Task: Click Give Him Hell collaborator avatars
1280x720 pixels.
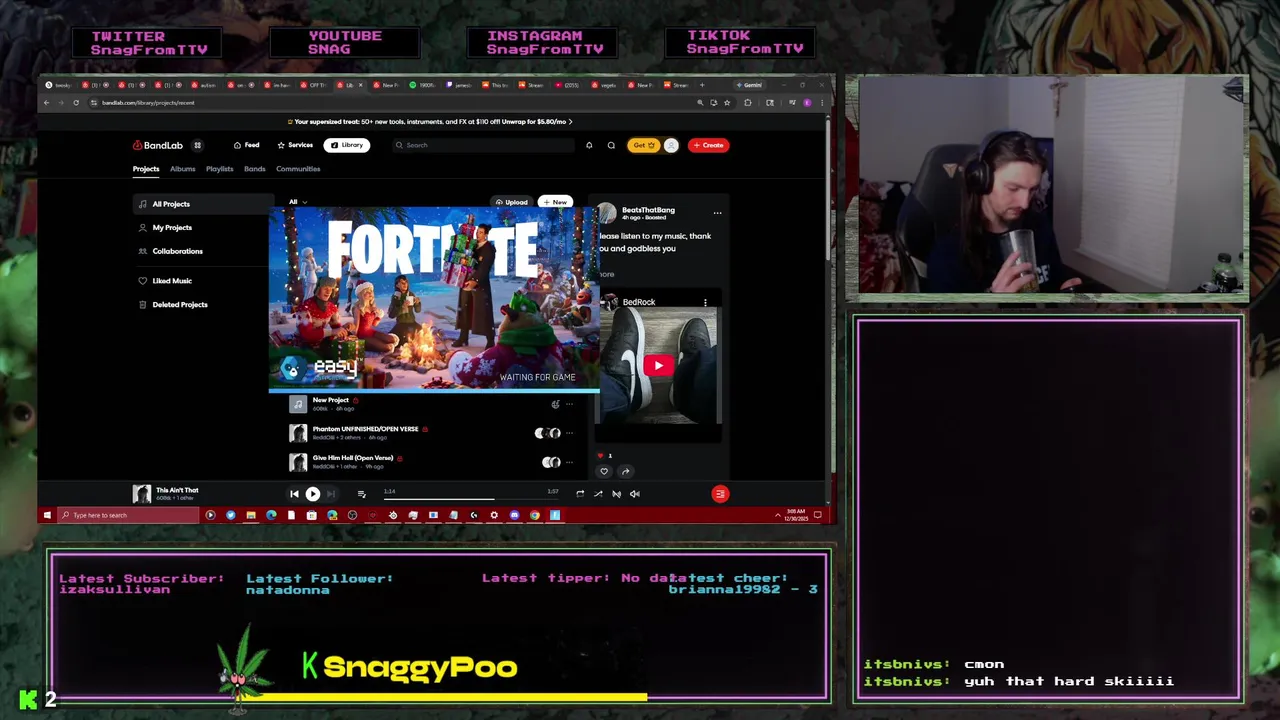Action: [x=551, y=462]
